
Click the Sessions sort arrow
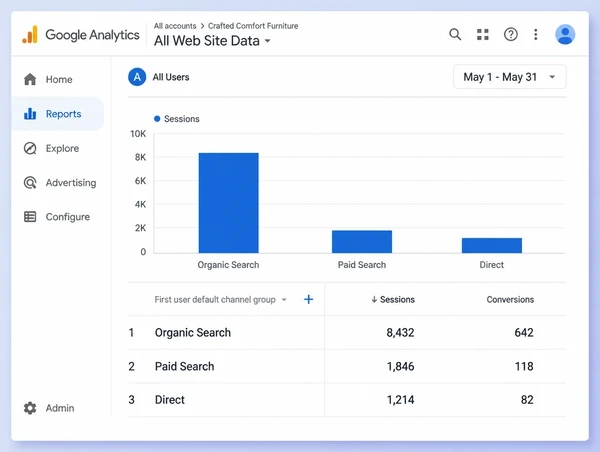(374, 299)
